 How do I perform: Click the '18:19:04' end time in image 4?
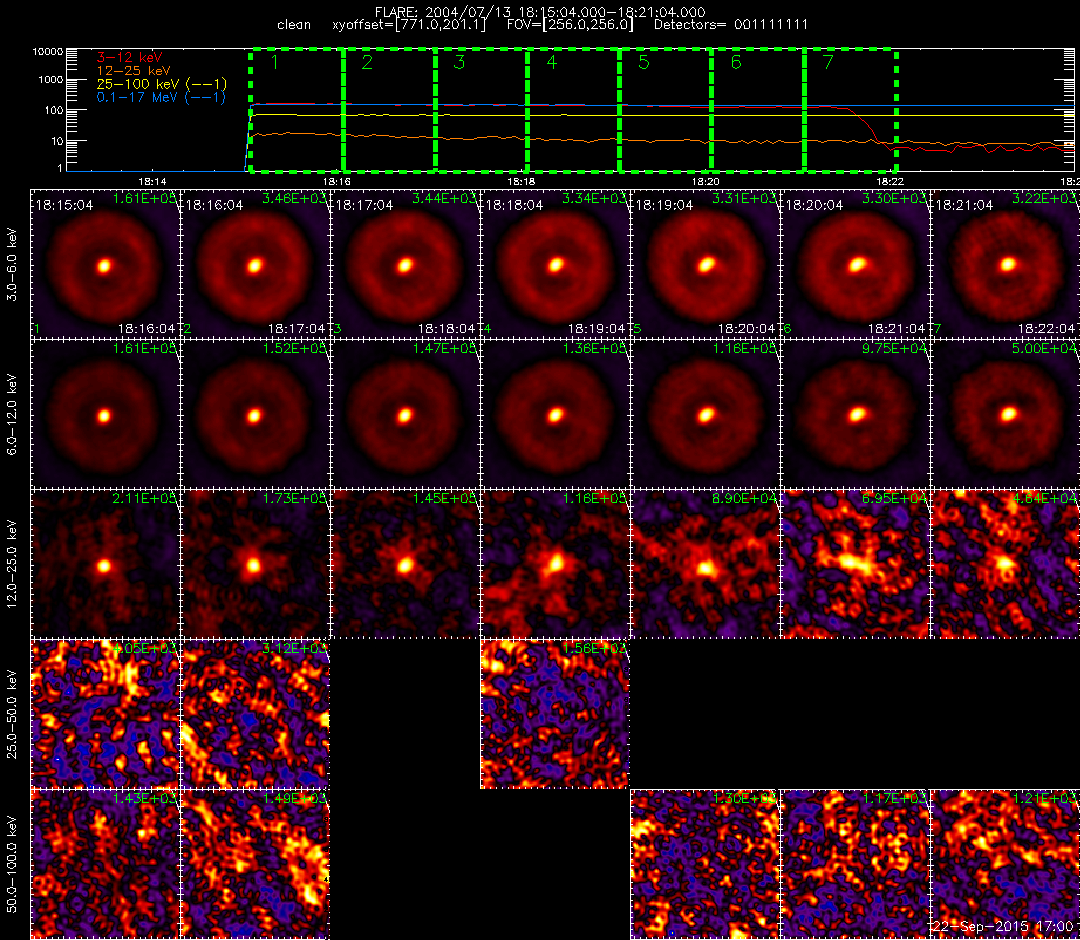pyautogui.click(x=596, y=328)
